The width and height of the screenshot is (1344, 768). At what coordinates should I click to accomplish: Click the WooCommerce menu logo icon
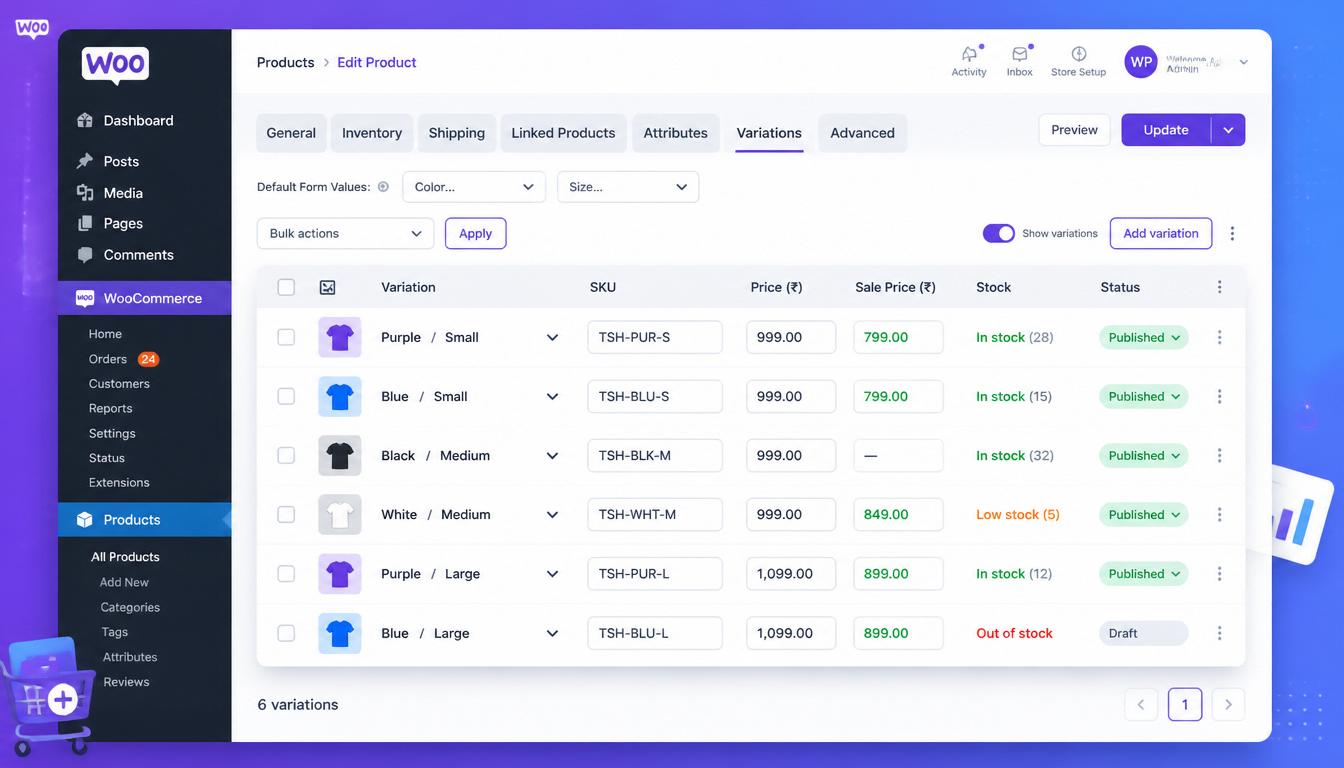coord(85,298)
